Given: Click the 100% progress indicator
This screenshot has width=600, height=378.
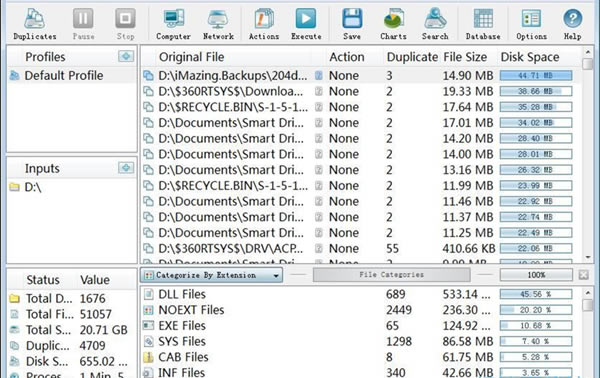Looking at the screenshot, I should [536, 275].
